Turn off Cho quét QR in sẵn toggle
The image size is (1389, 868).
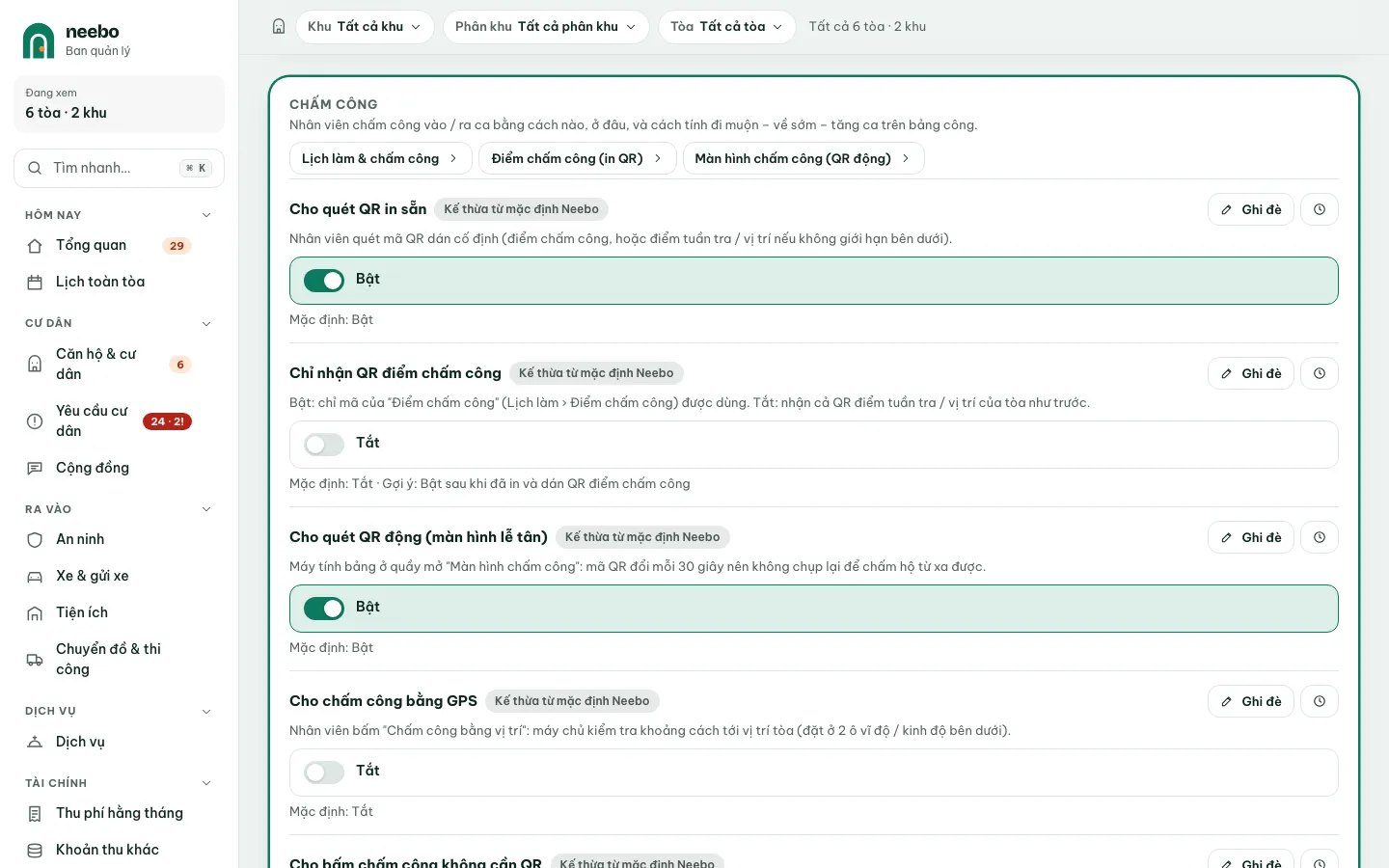324,281
